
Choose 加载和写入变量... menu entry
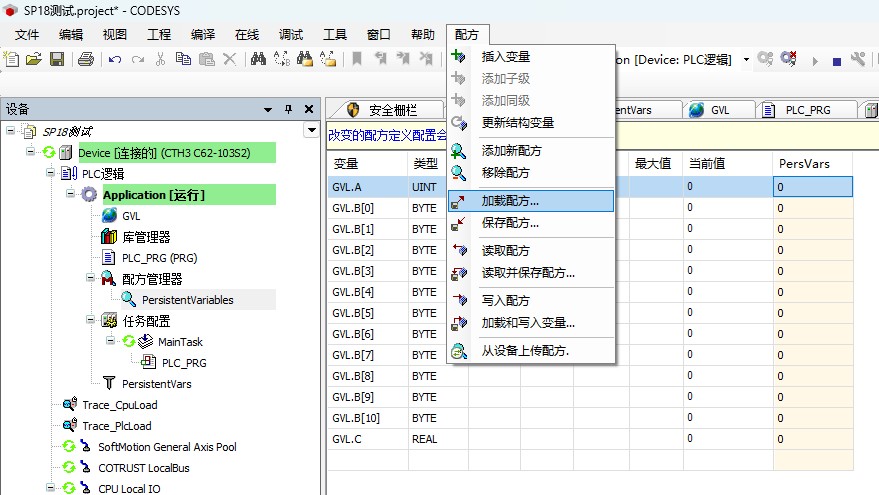click(x=531, y=323)
